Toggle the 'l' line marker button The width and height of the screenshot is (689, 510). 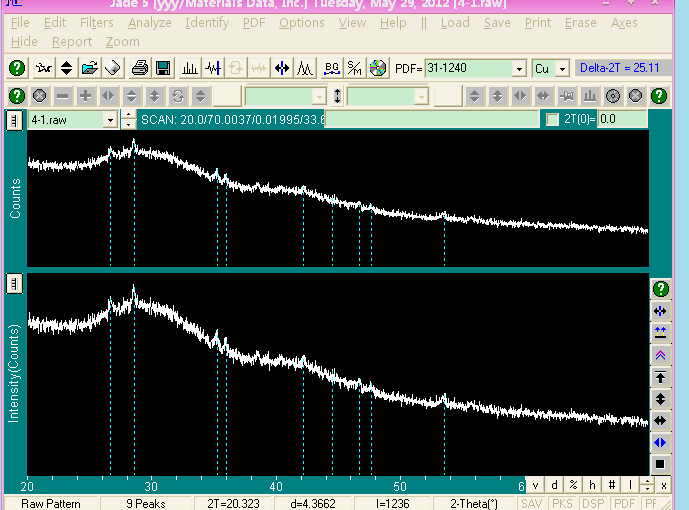coord(630,485)
